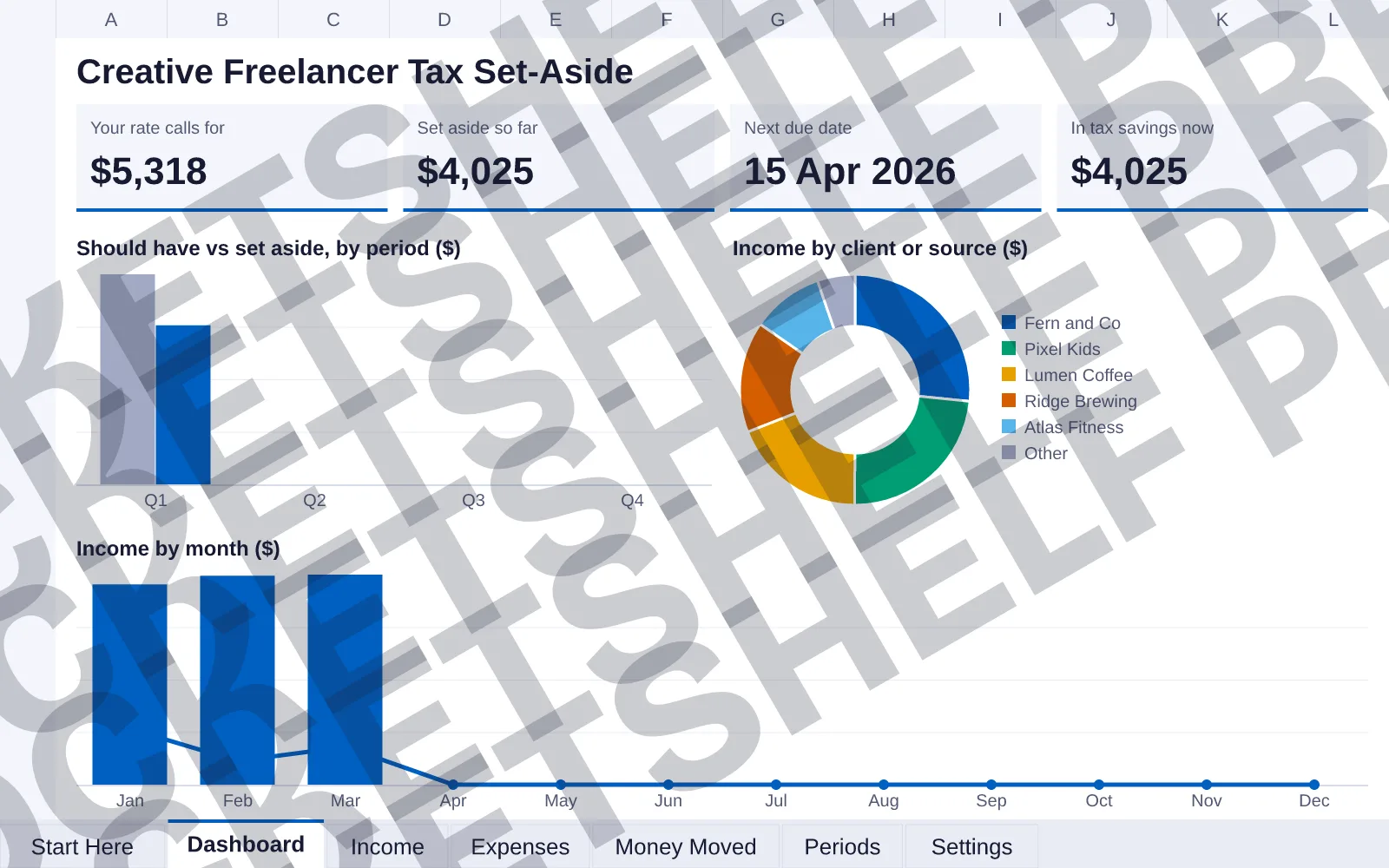Click the Dec data point on line
This screenshot has height=868, width=1389.
1314,785
